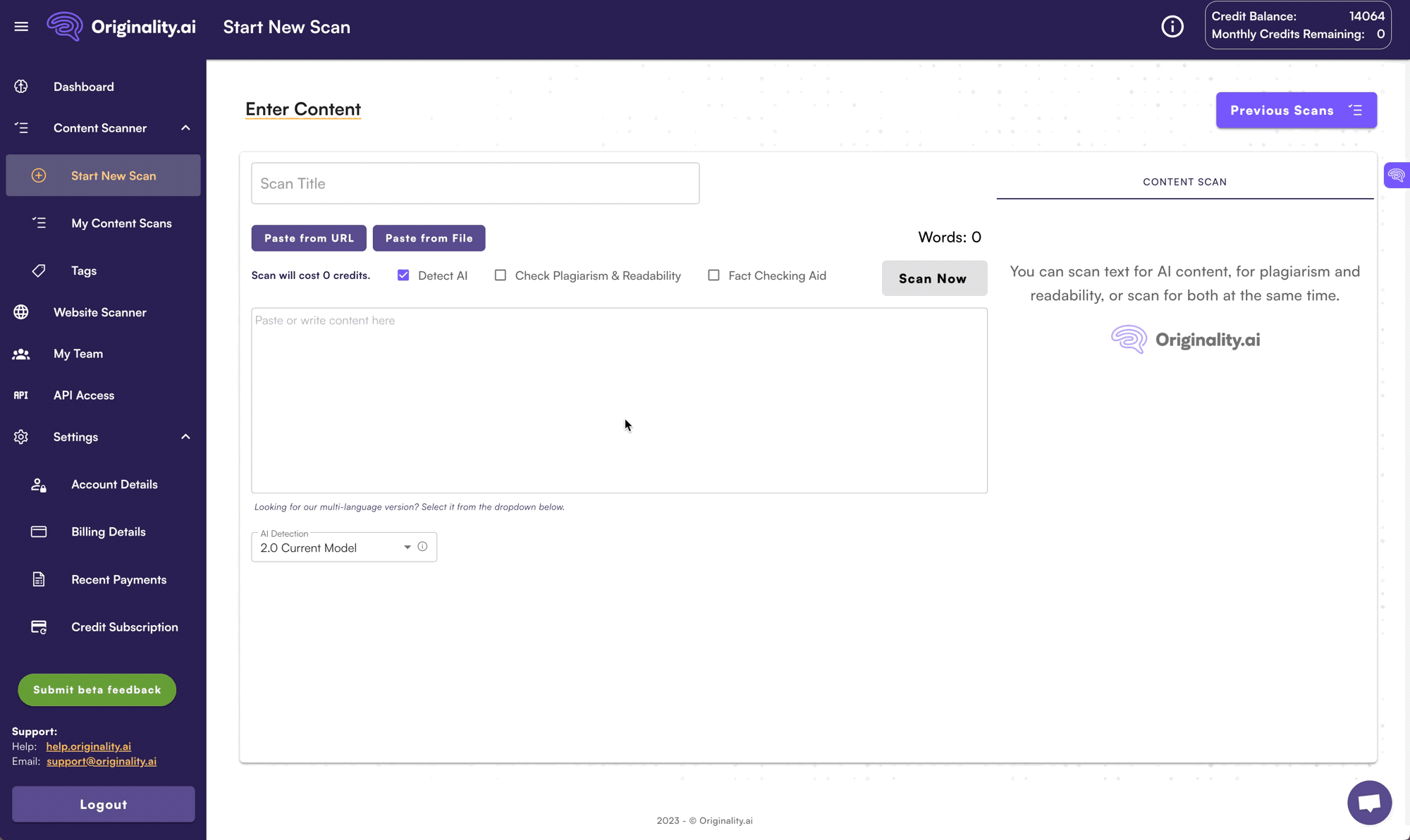Open the Previous Scans panel
This screenshot has height=840, width=1410.
[x=1296, y=110]
